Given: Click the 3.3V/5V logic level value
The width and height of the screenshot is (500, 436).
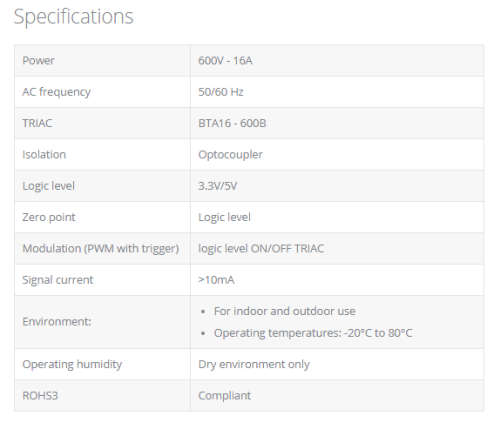Looking at the screenshot, I should click(217, 186).
